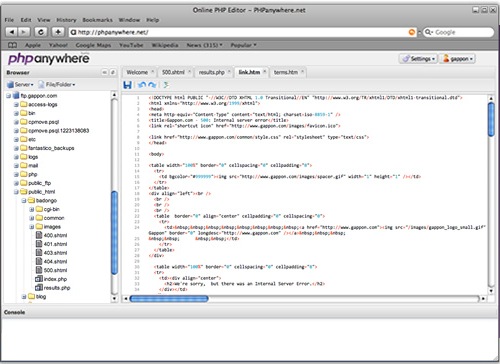The width and height of the screenshot is (500, 364).
Task: Open the History menu
Action: [66, 20]
